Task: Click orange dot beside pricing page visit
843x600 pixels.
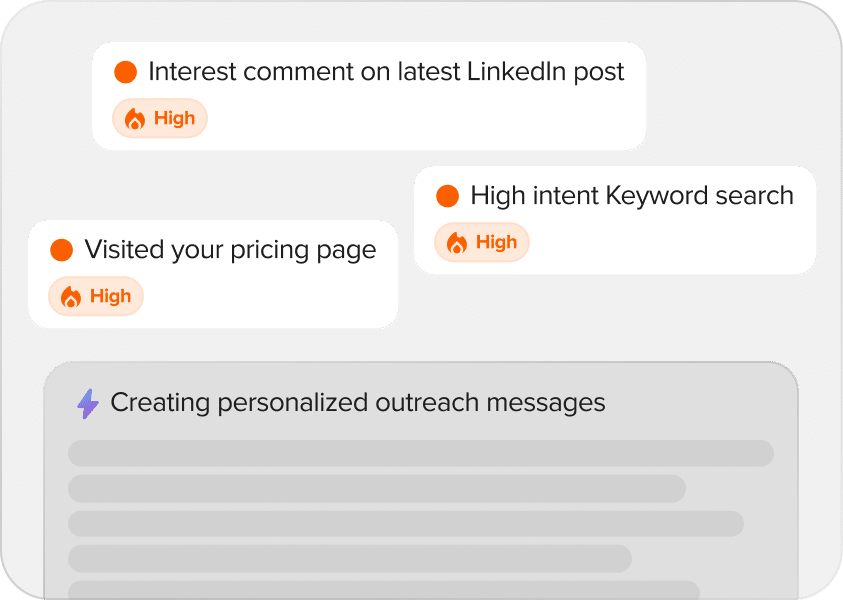Action: tap(62, 250)
